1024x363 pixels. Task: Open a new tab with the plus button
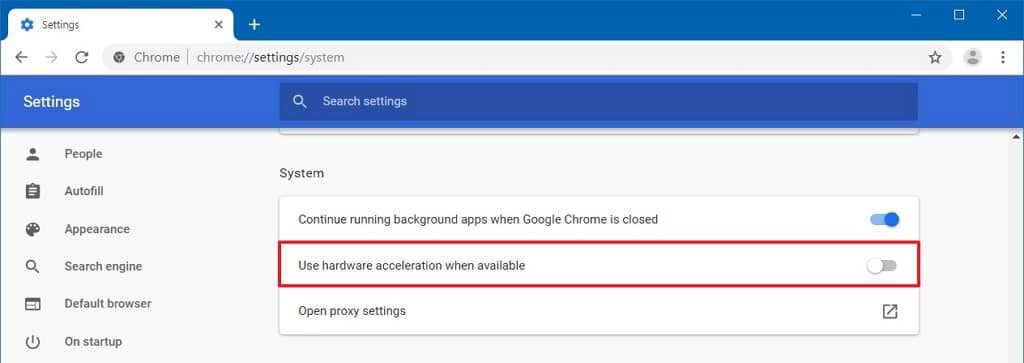coord(255,25)
